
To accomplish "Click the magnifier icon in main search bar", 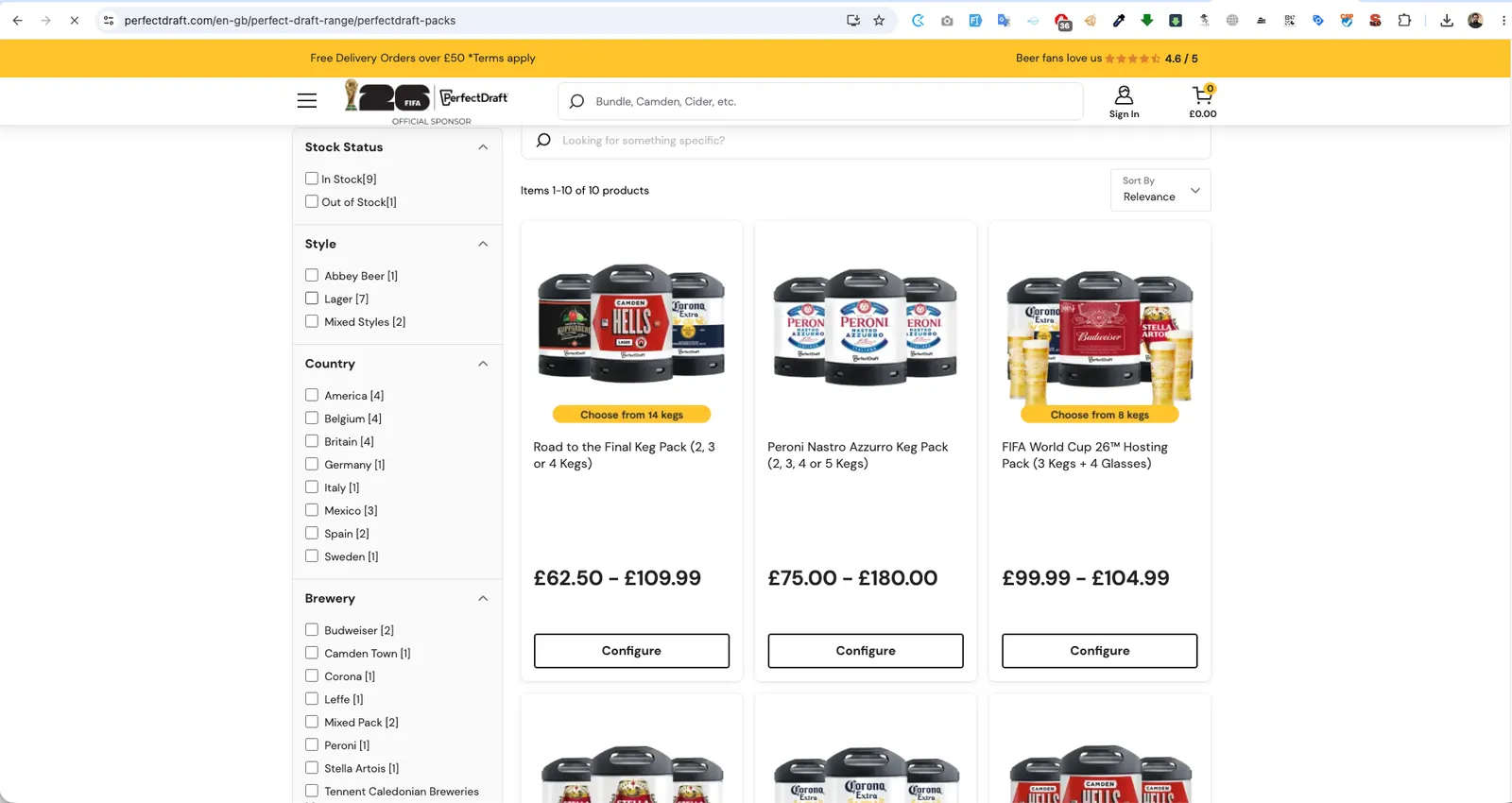I will [x=576, y=101].
